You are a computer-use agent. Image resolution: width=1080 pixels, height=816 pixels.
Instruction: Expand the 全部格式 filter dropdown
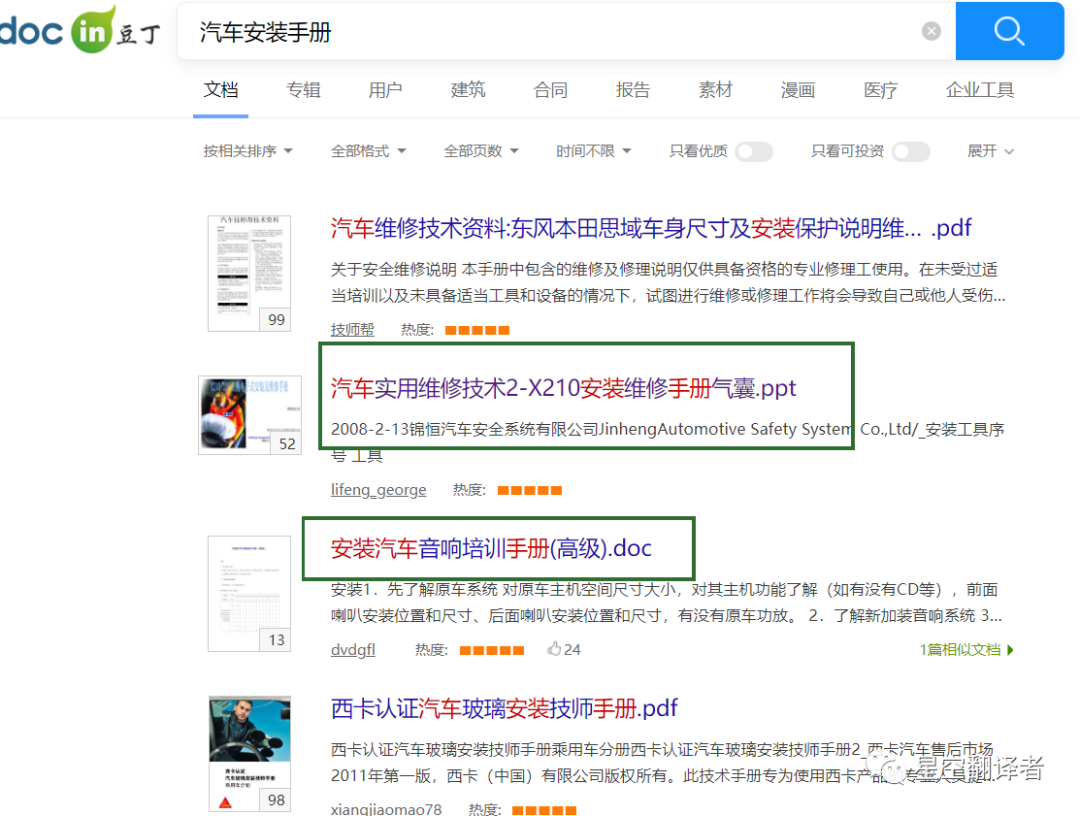[x=369, y=150]
